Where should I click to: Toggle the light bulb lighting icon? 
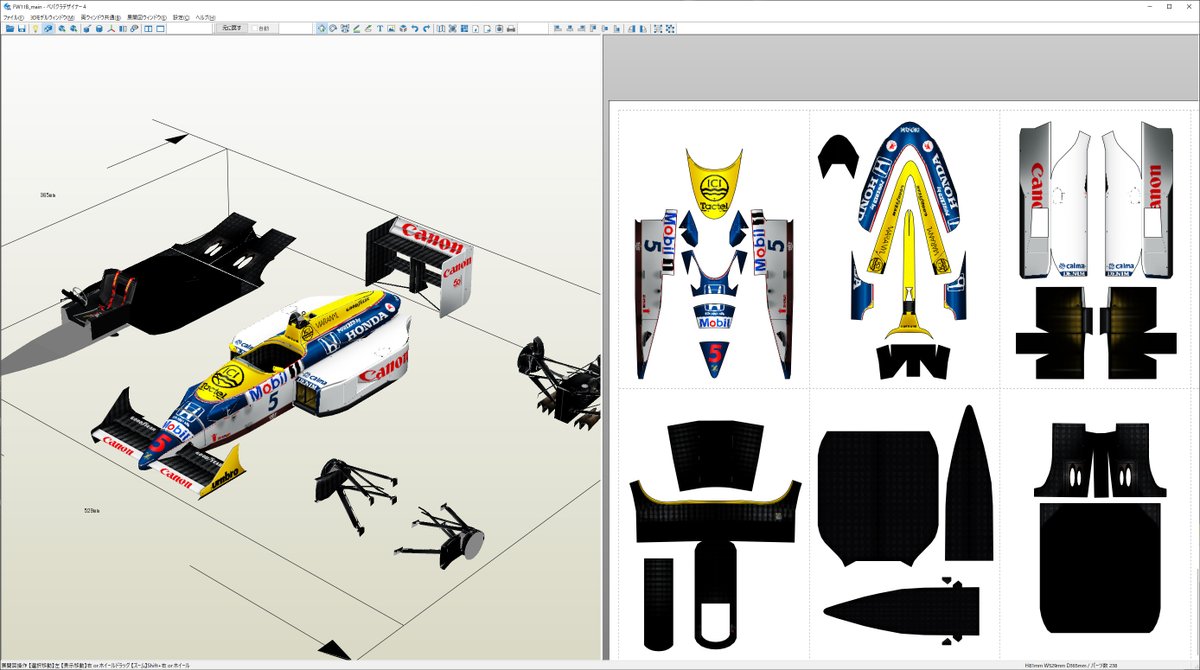pyautogui.click(x=36, y=29)
